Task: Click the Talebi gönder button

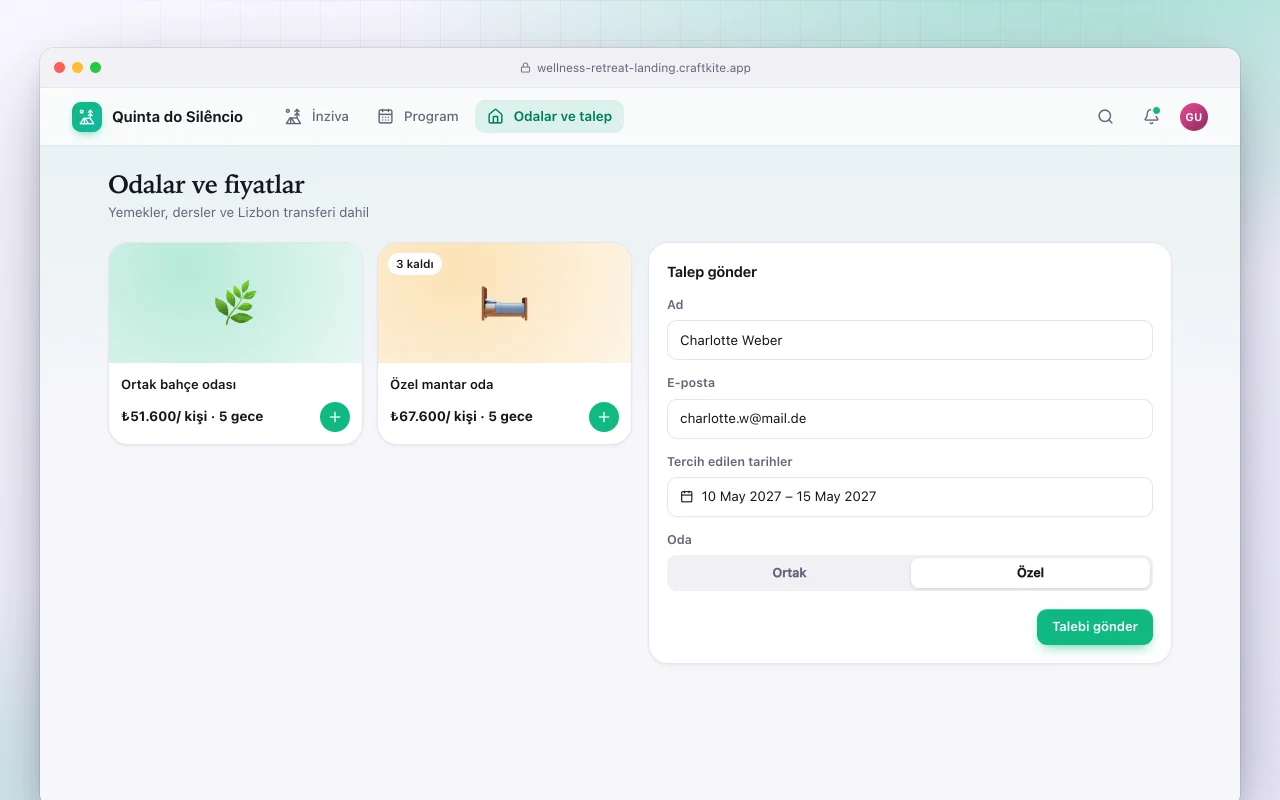Action: [x=1095, y=627]
